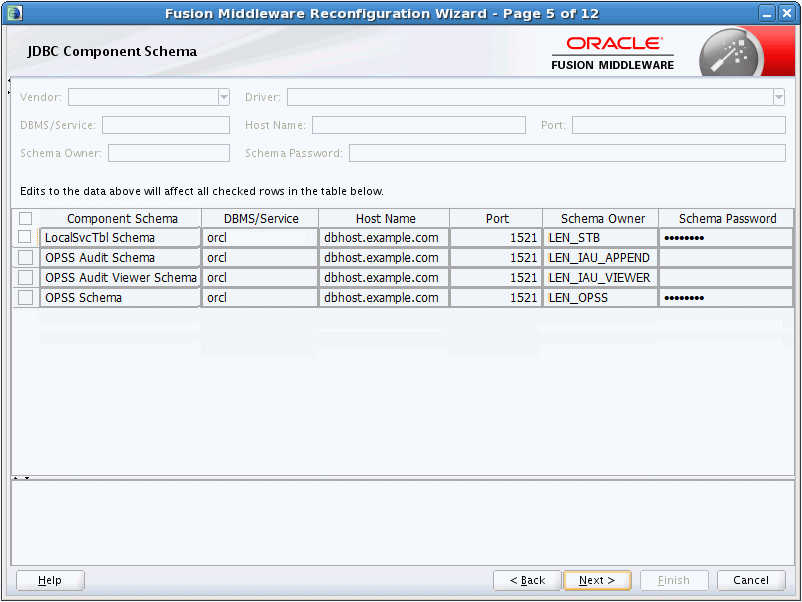The width and height of the screenshot is (802, 602).
Task: Click the Port column header
Action: point(497,218)
